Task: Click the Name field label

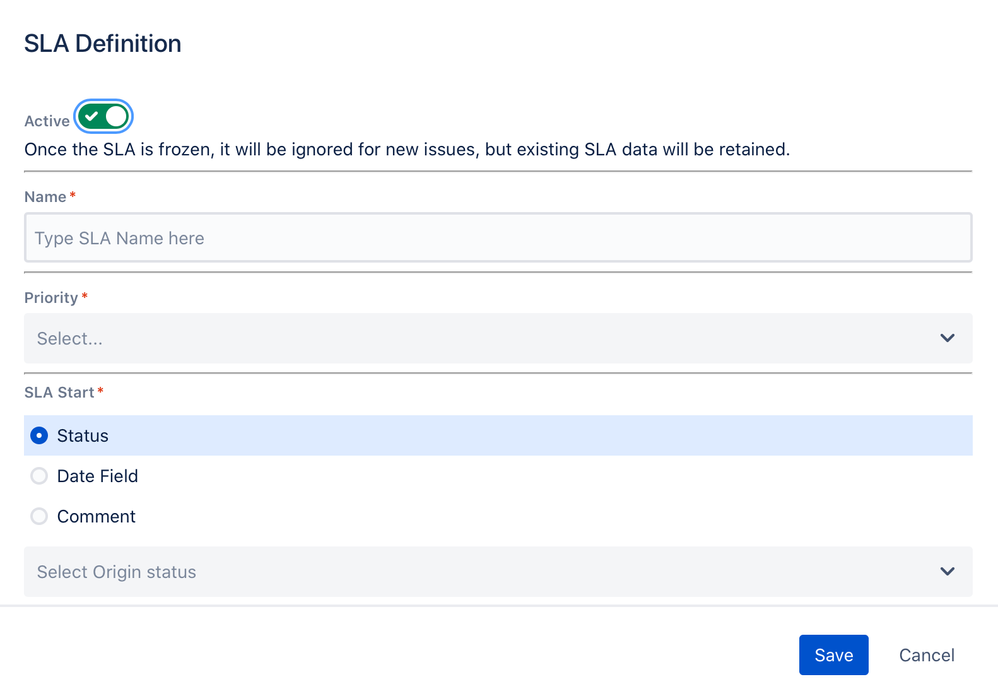Action: 45,197
